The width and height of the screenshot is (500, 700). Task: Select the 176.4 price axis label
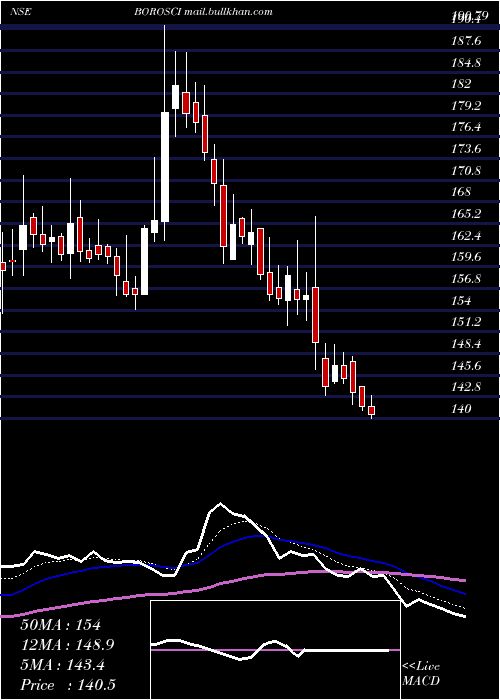tap(466, 127)
